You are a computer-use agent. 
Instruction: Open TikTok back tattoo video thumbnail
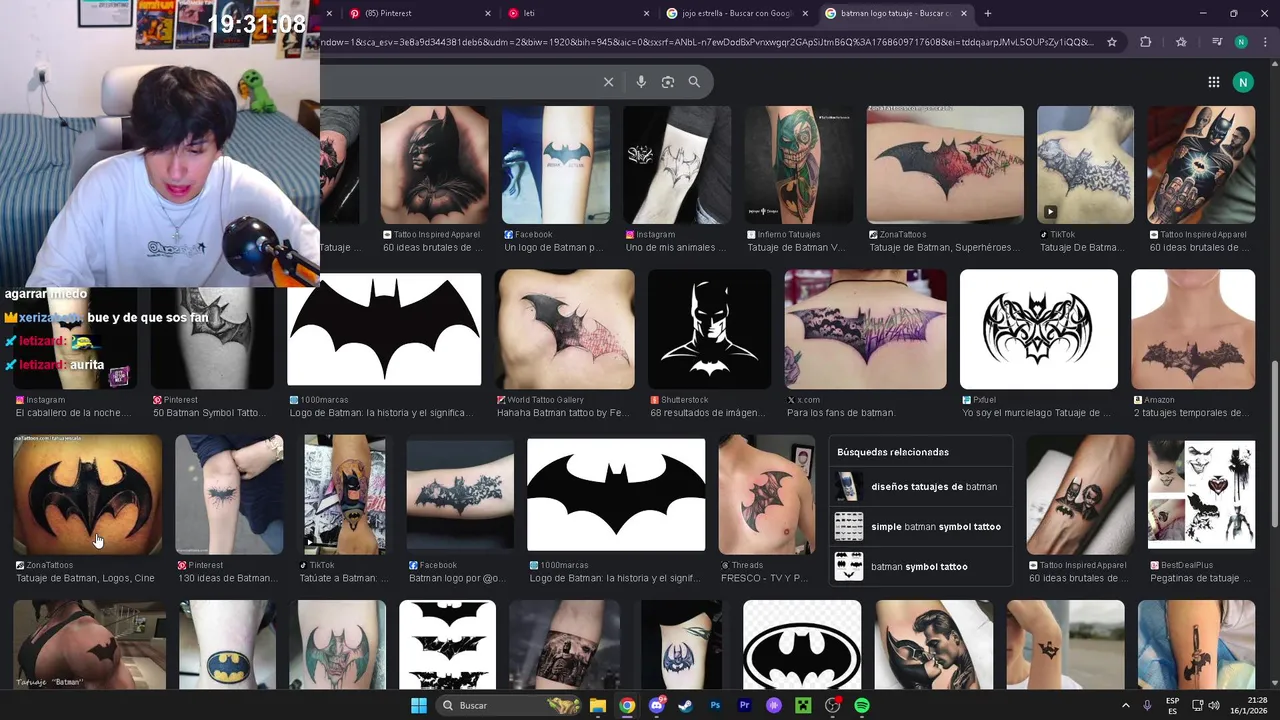point(1085,165)
